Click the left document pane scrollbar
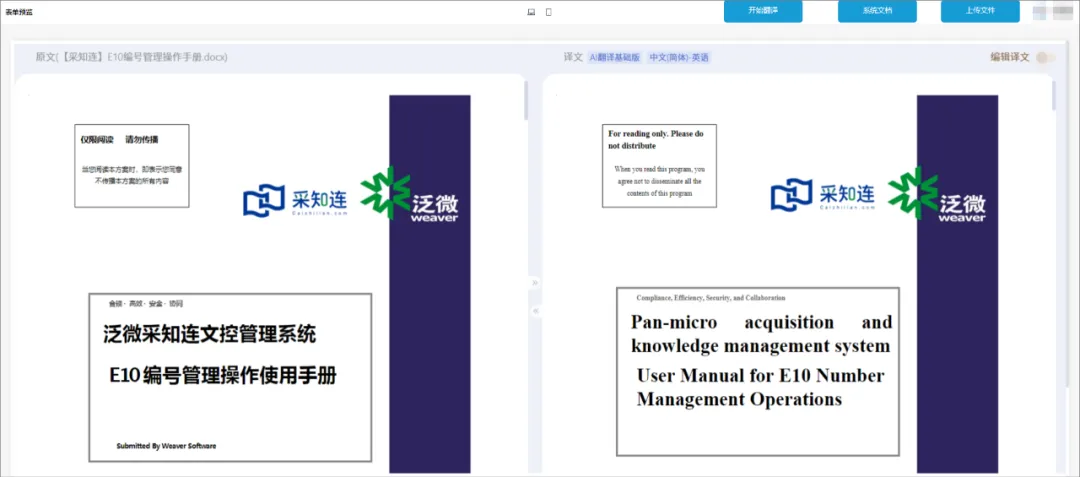This screenshot has width=1080, height=477. pos(526,100)
